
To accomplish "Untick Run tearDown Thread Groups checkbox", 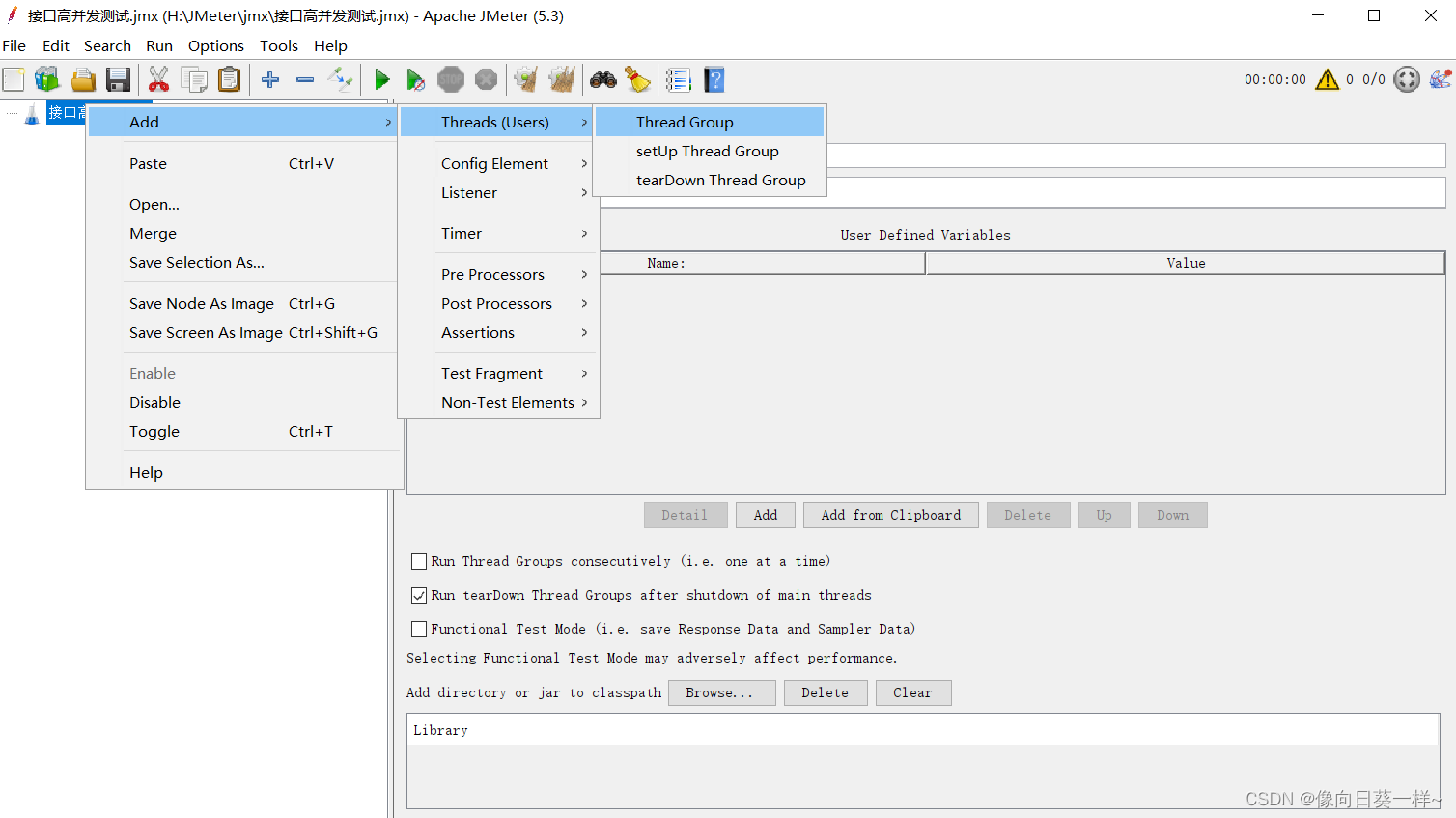I will tap(419, 595).
